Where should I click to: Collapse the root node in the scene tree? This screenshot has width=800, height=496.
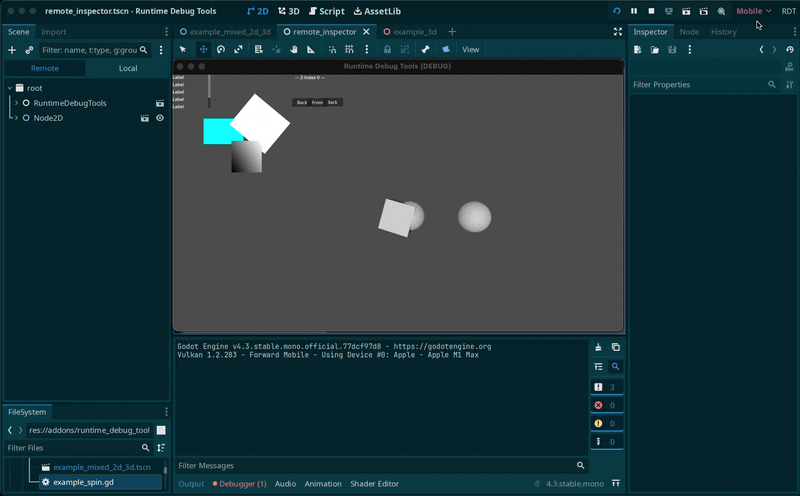pyautogui.click(x=9, y=88)
